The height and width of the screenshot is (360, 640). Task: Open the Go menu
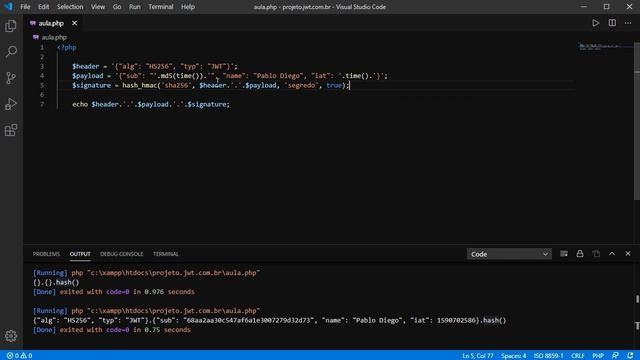tap(117, 7)
